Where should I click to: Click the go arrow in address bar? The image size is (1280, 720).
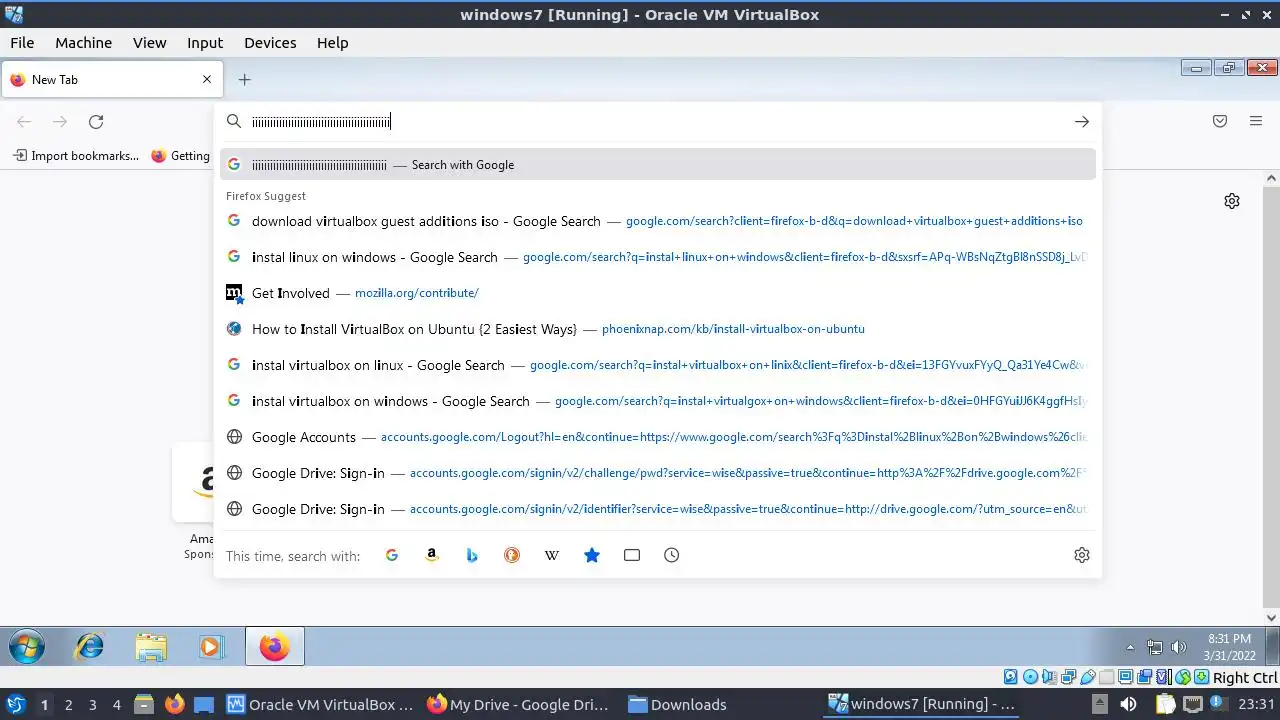1082,122
